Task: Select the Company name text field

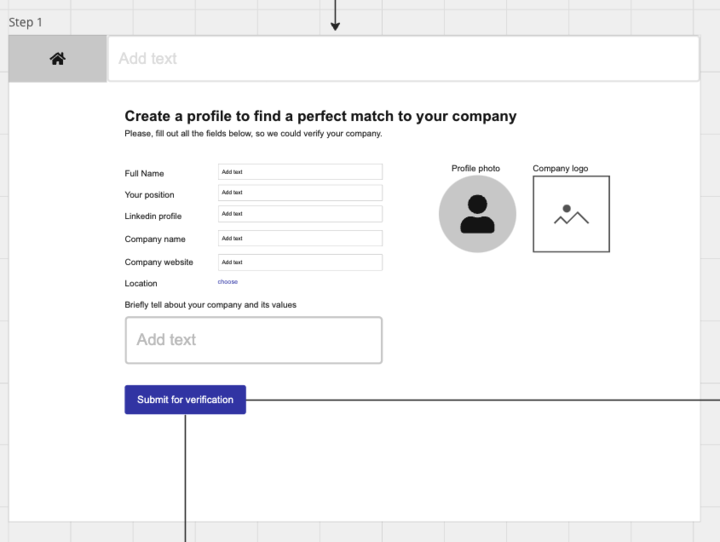Action: [300, 238]
